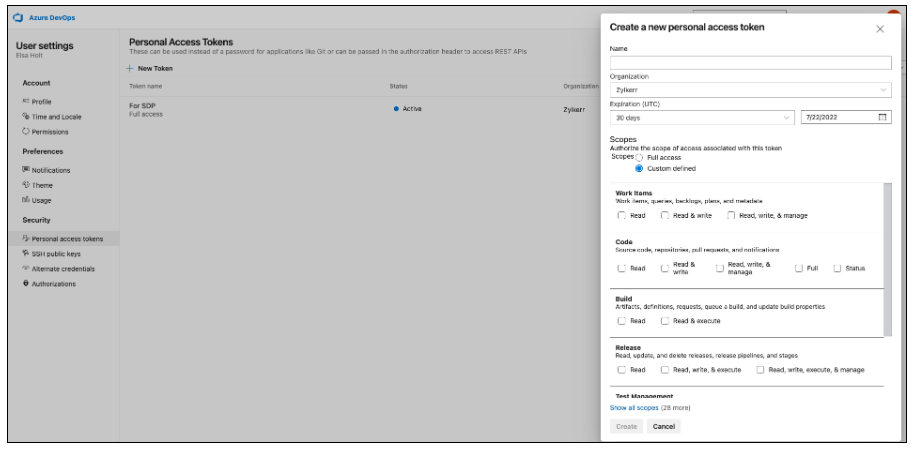Click the For SDP token row

pos(360,109)
